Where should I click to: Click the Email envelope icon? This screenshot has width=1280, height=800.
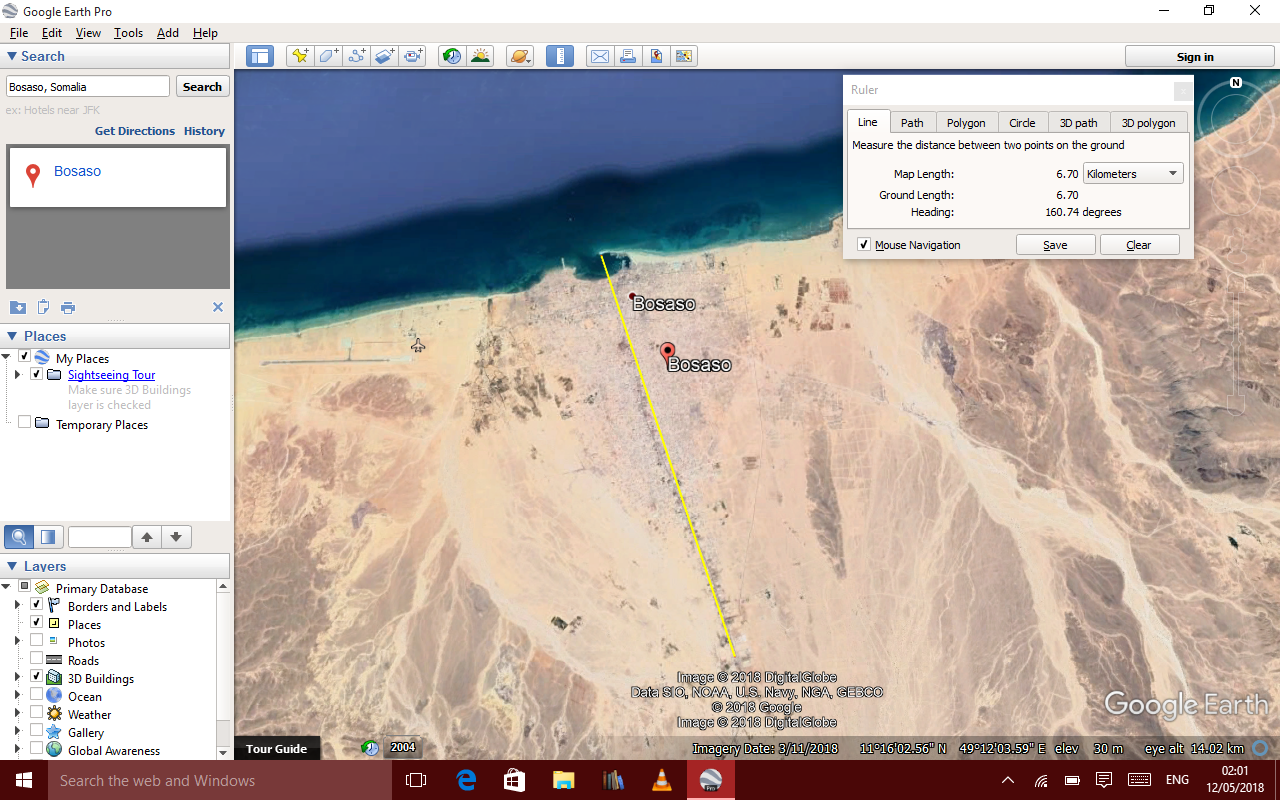[x=599, y=57]
